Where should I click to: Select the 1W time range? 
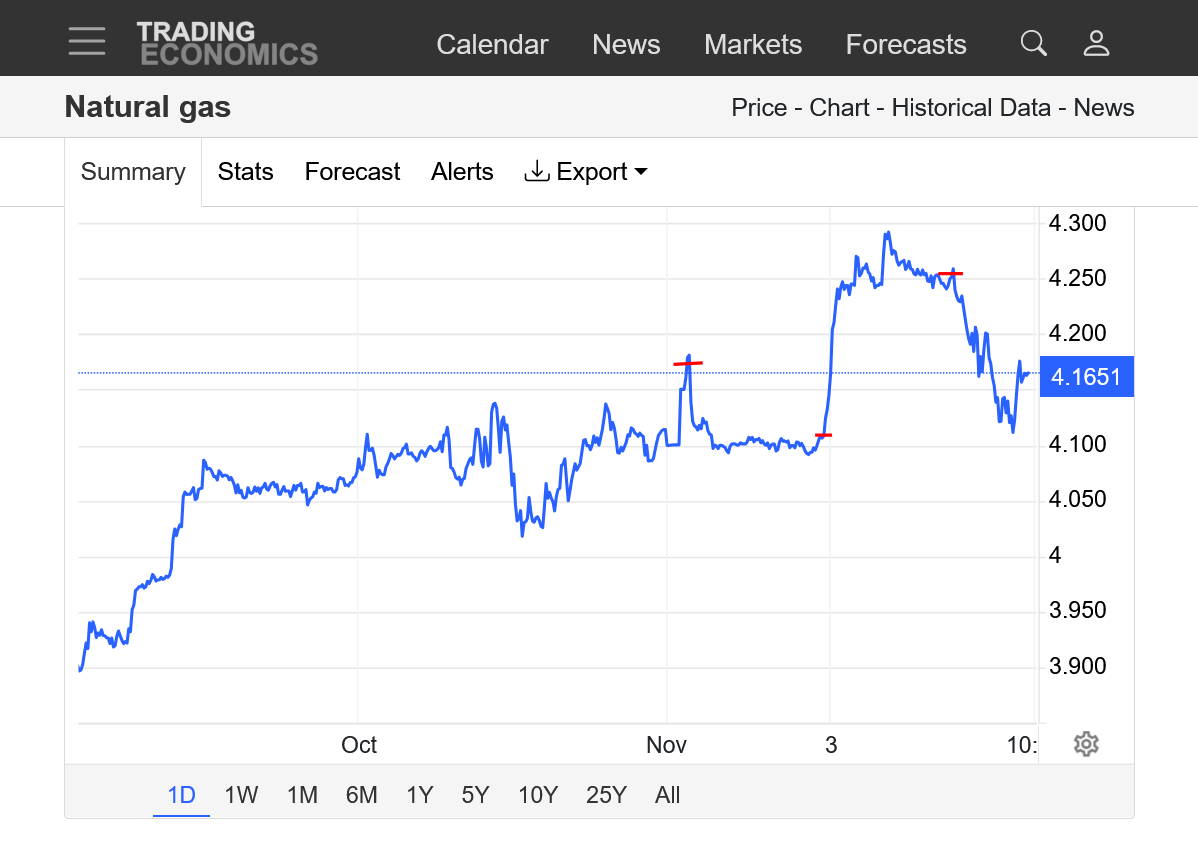(x=241, y=795)
